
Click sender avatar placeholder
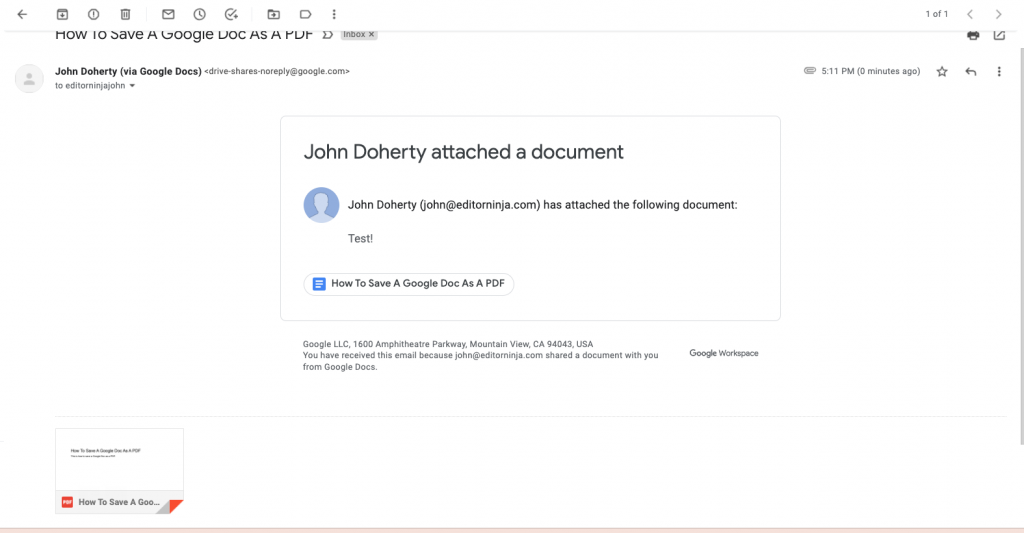[x=29, y=78]
